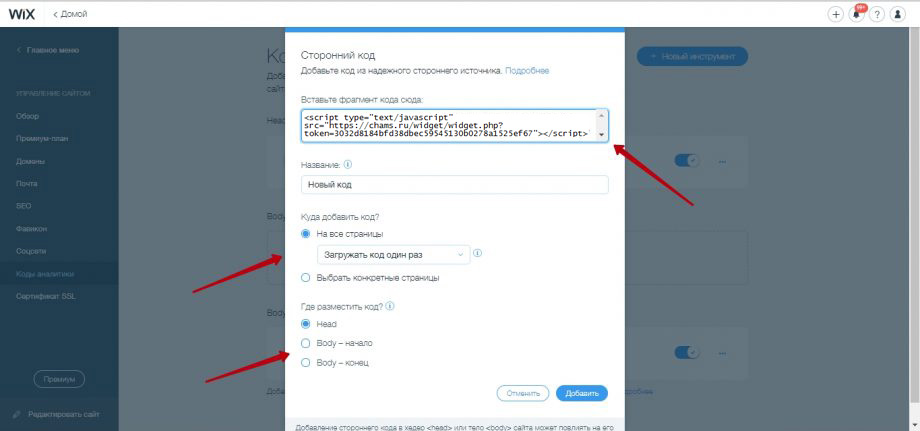Screen dimensions: 920x431
Task: Go back via Домой chevron link
Action: coord(70,14)
